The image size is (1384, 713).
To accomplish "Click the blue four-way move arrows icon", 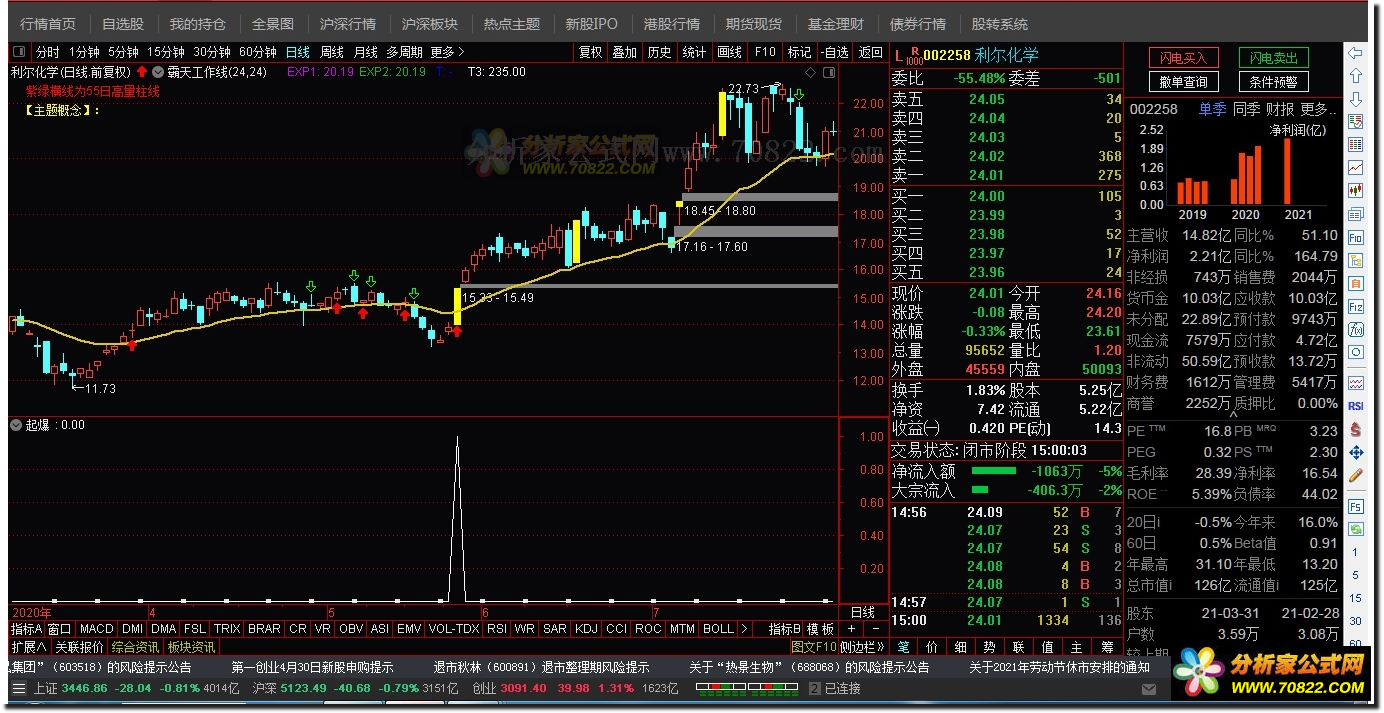I will click(1356, 453).
